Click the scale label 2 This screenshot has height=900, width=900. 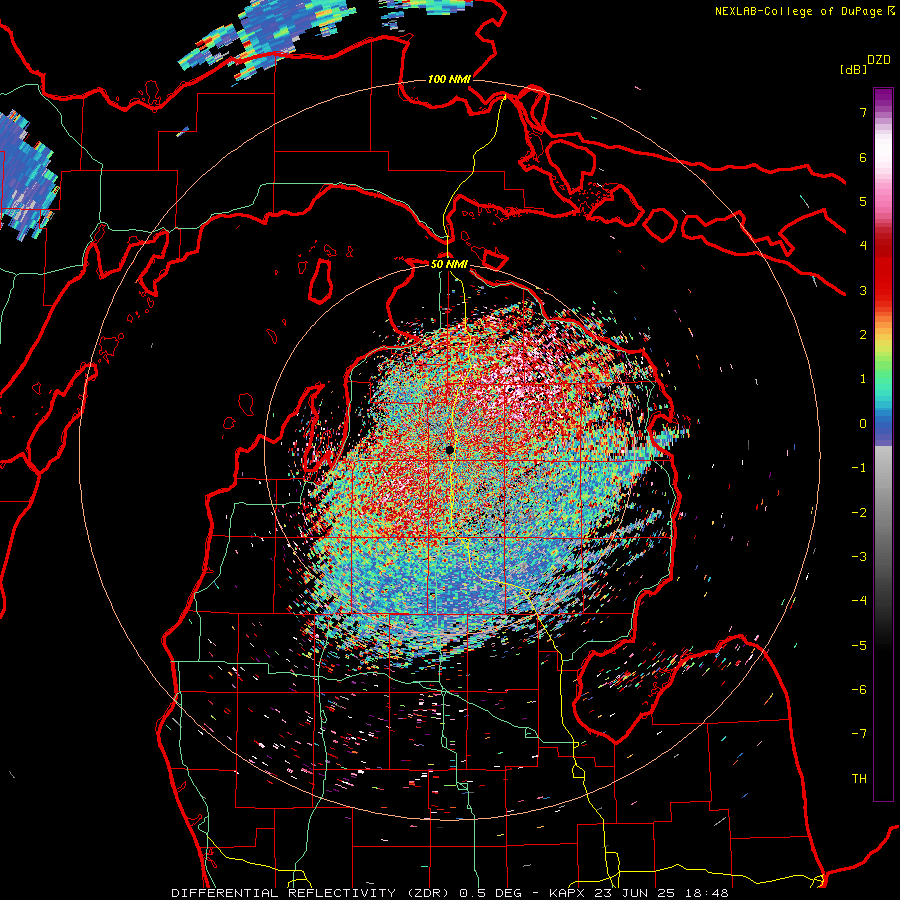click(x=863, y=335)
